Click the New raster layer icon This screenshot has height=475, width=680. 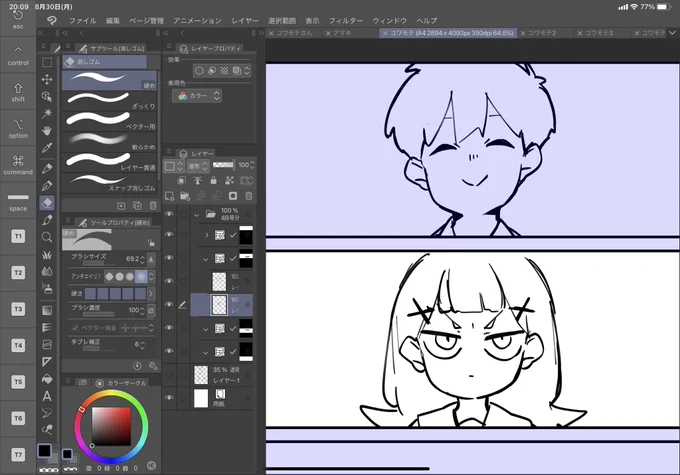[x=170, y=197]
